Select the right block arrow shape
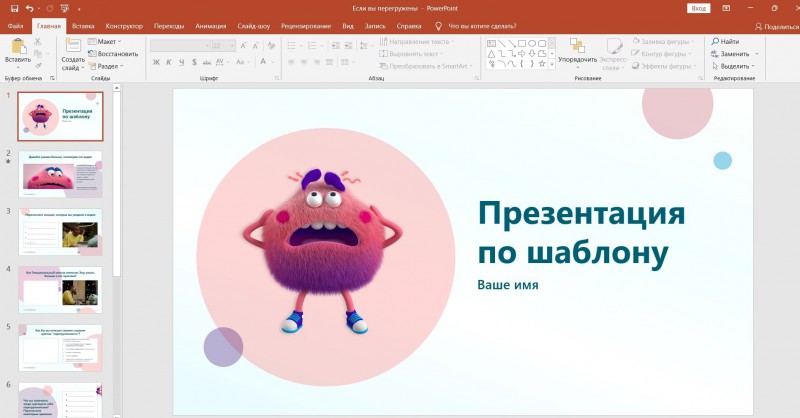The image size is (800, 418). tap(521, 54)
